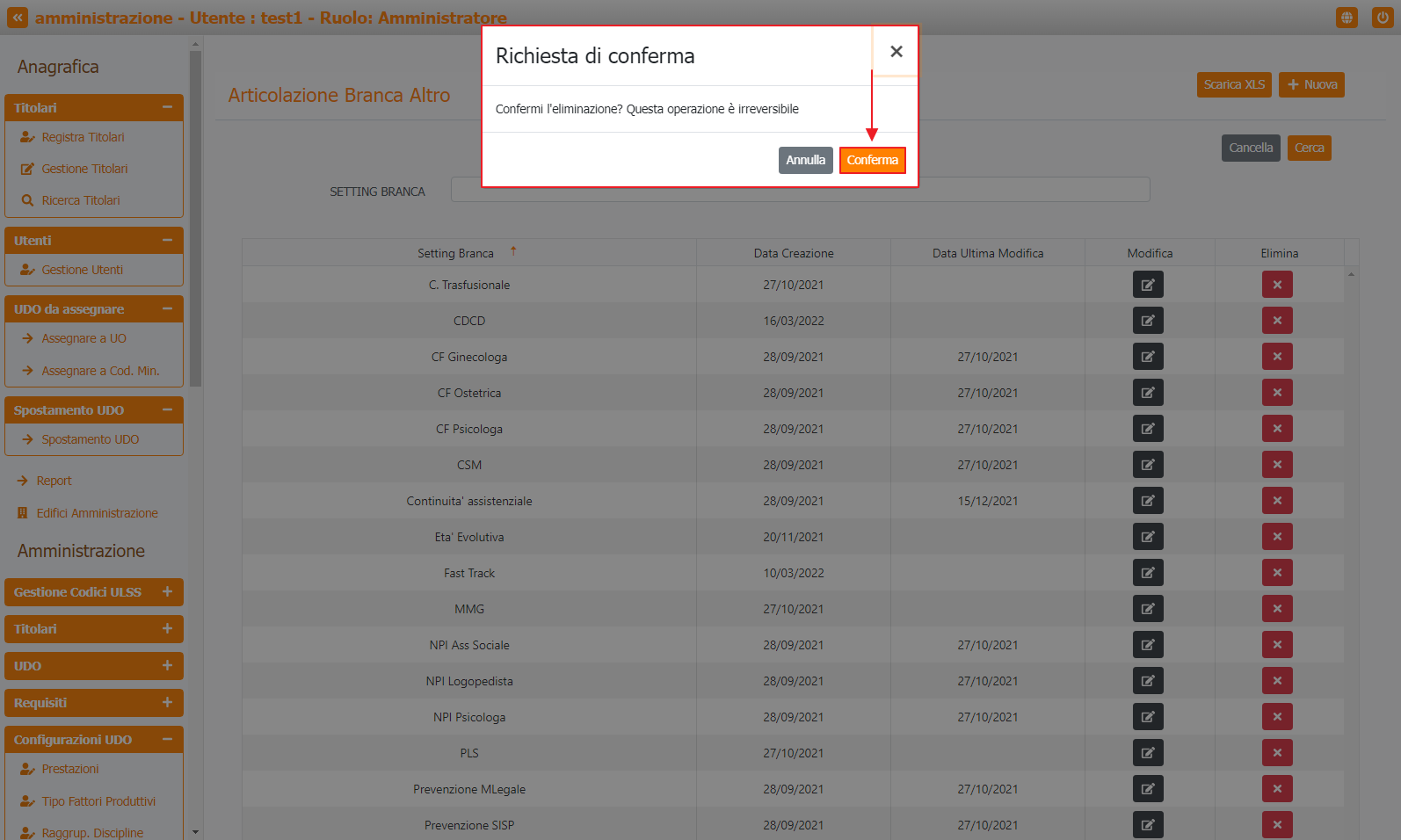Expand the Requisiti section

coord(167,703)
